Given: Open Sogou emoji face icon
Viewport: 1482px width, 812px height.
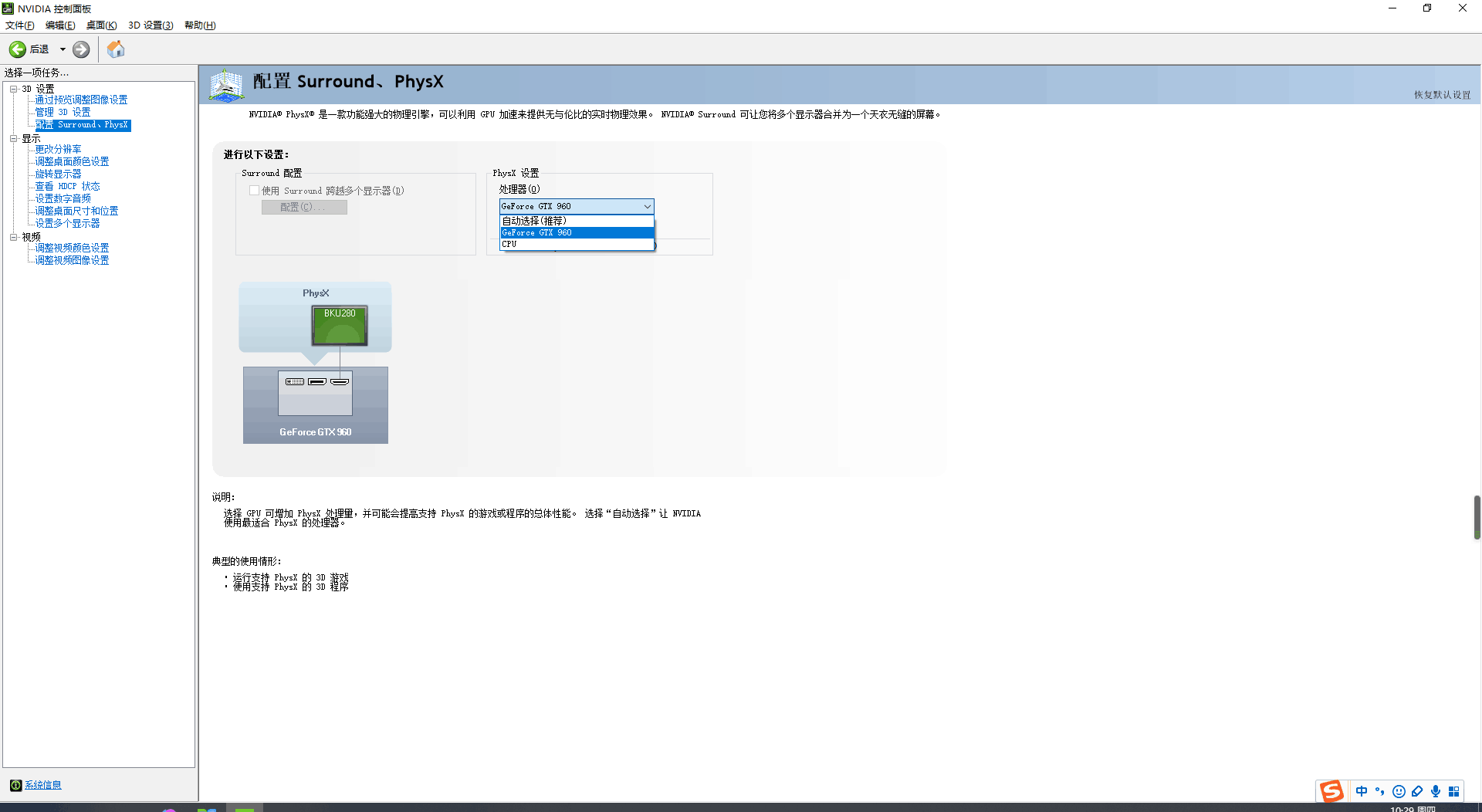Looking at the screenshot, I should pos(1399,791).
